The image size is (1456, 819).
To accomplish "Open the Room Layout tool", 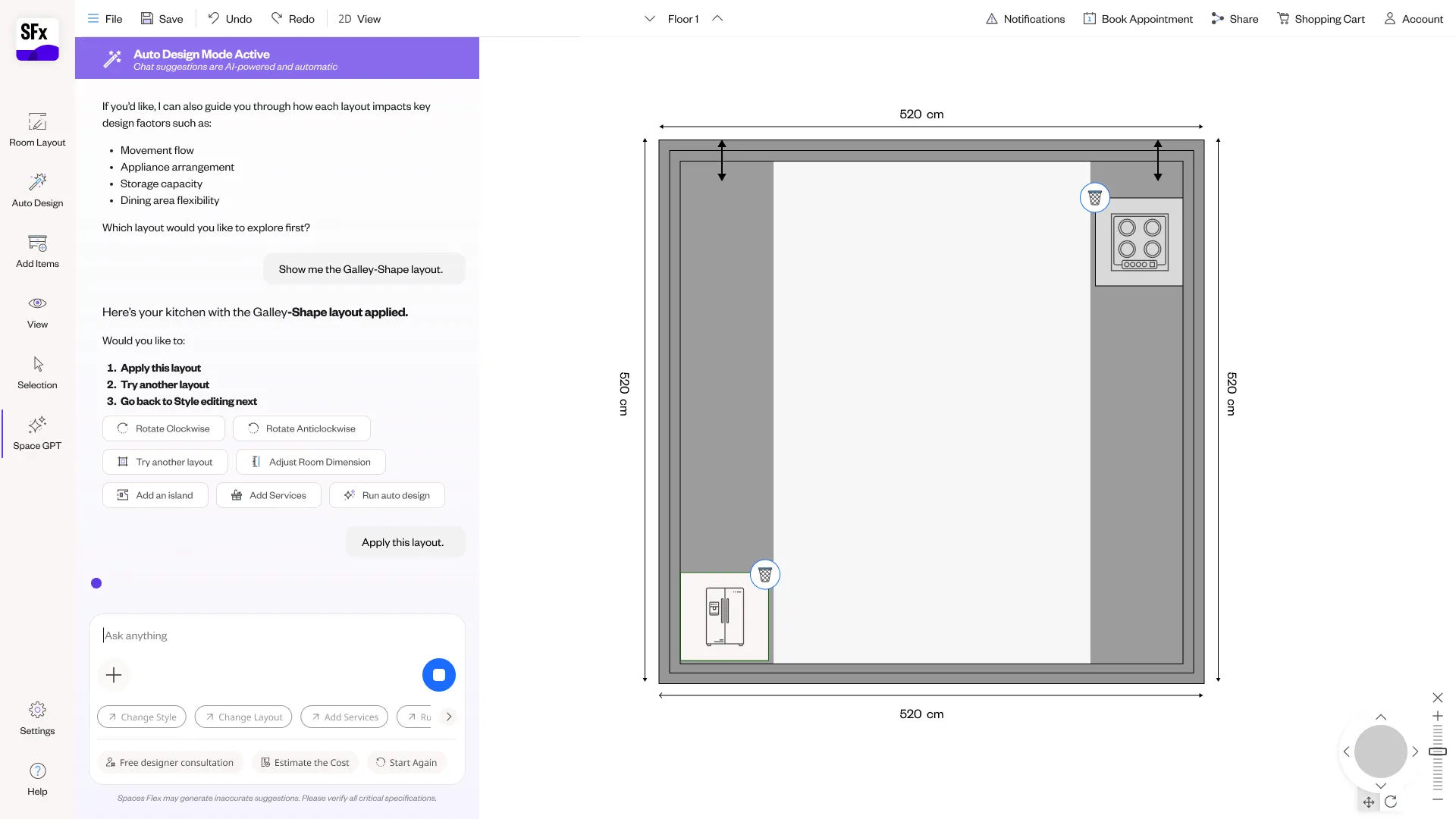I will coord(37,130).
